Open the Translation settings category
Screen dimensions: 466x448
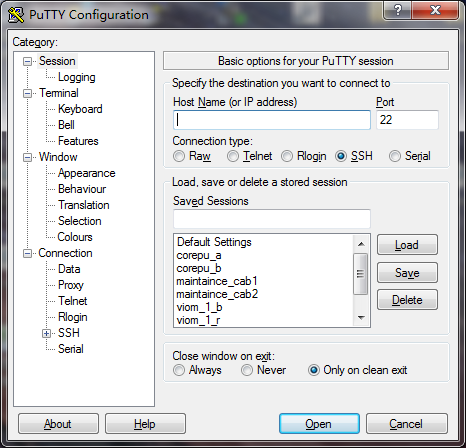(84, 205)
